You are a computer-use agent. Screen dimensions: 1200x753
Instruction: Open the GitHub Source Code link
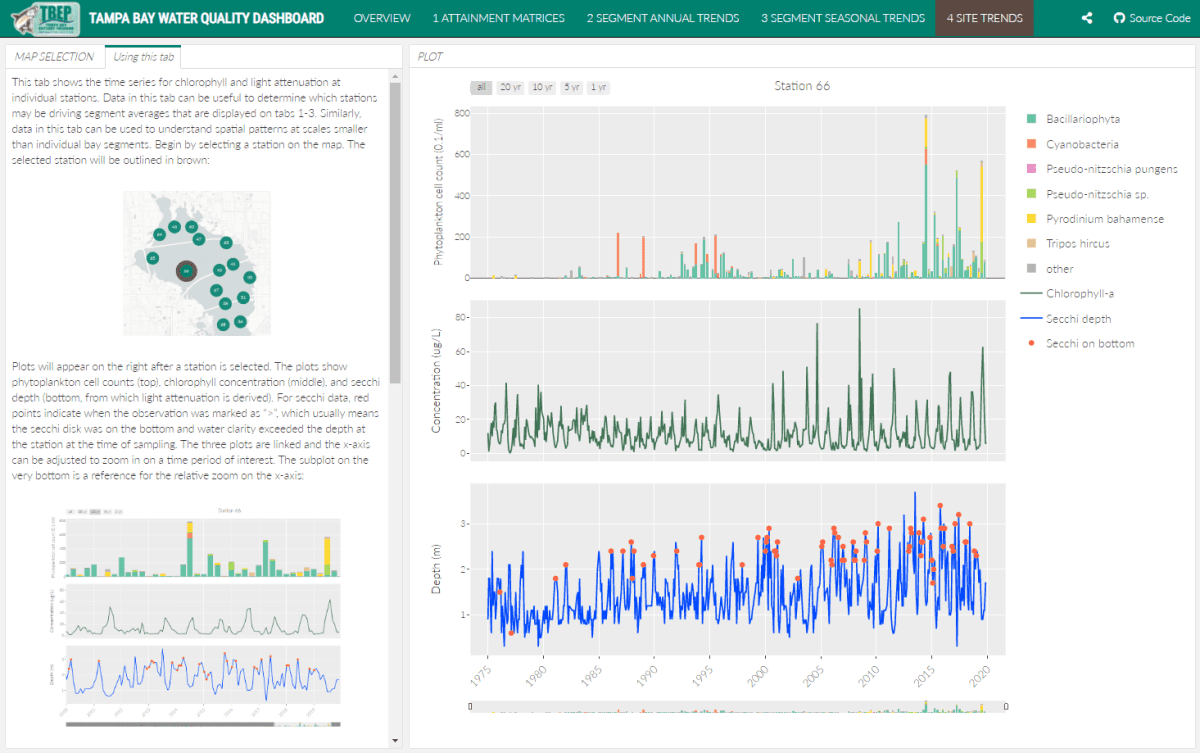(1151, 18)
